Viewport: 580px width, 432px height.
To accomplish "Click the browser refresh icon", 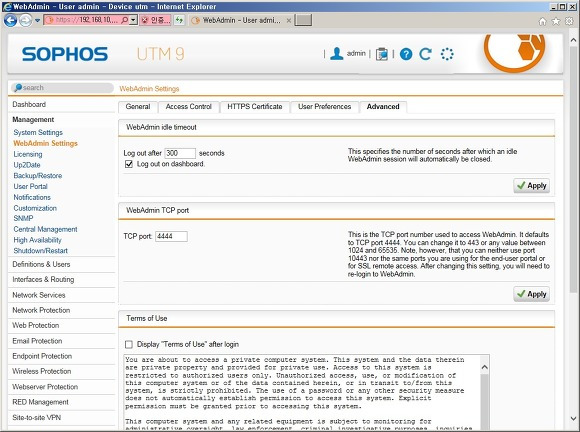I will tap(179, 20).
